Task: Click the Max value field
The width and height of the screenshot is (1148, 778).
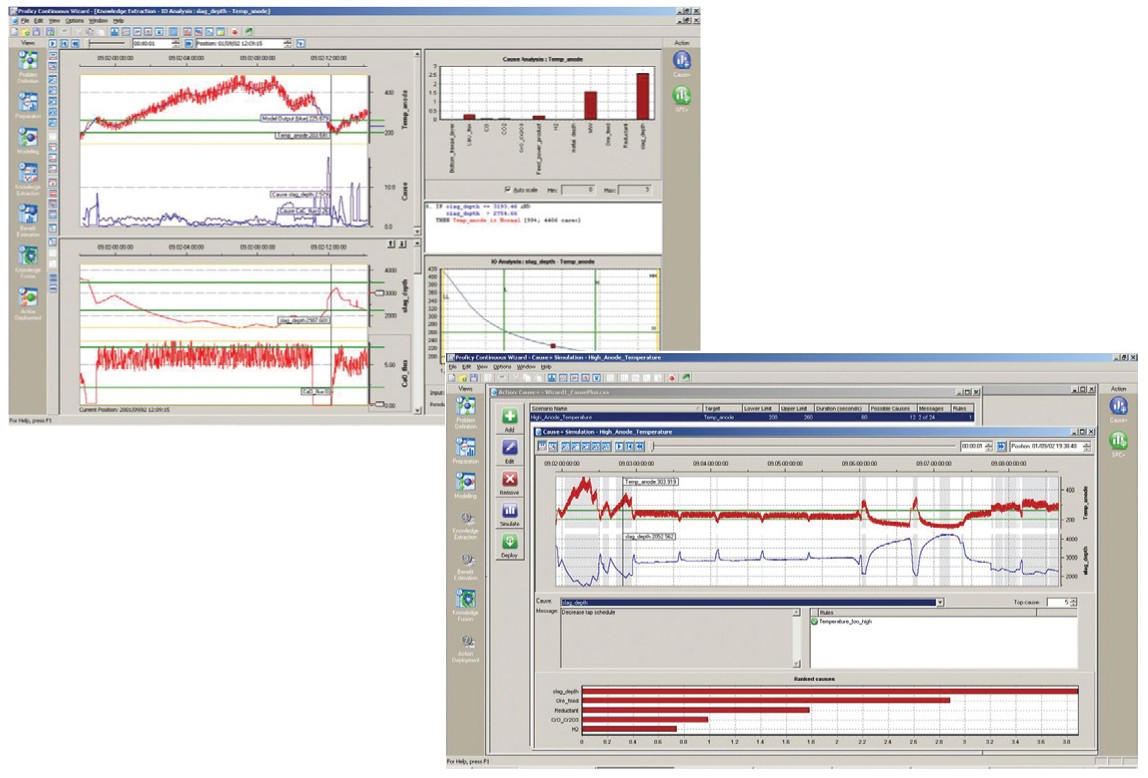Action: click(x=635, y=190)
